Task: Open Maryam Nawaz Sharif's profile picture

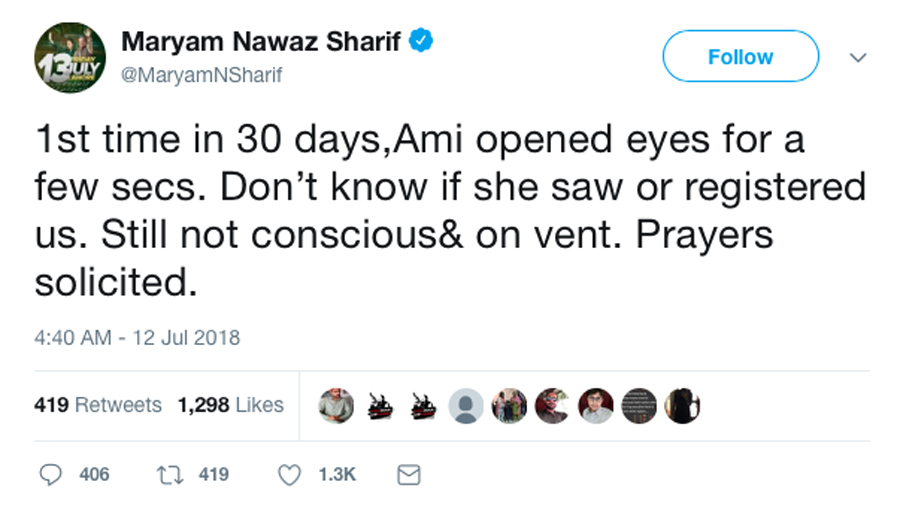Action: coord(70,57)
